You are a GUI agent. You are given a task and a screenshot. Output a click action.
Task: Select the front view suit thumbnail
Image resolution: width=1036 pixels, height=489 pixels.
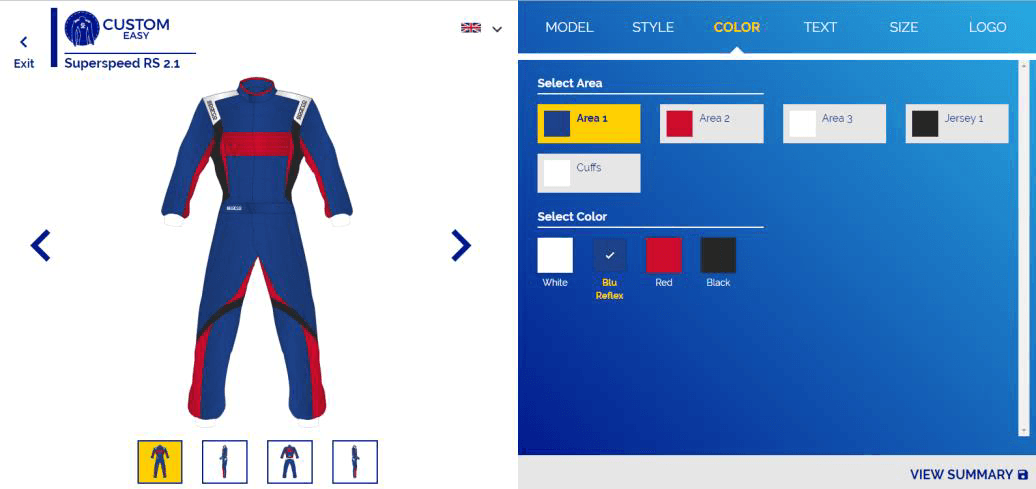[159, 462]
